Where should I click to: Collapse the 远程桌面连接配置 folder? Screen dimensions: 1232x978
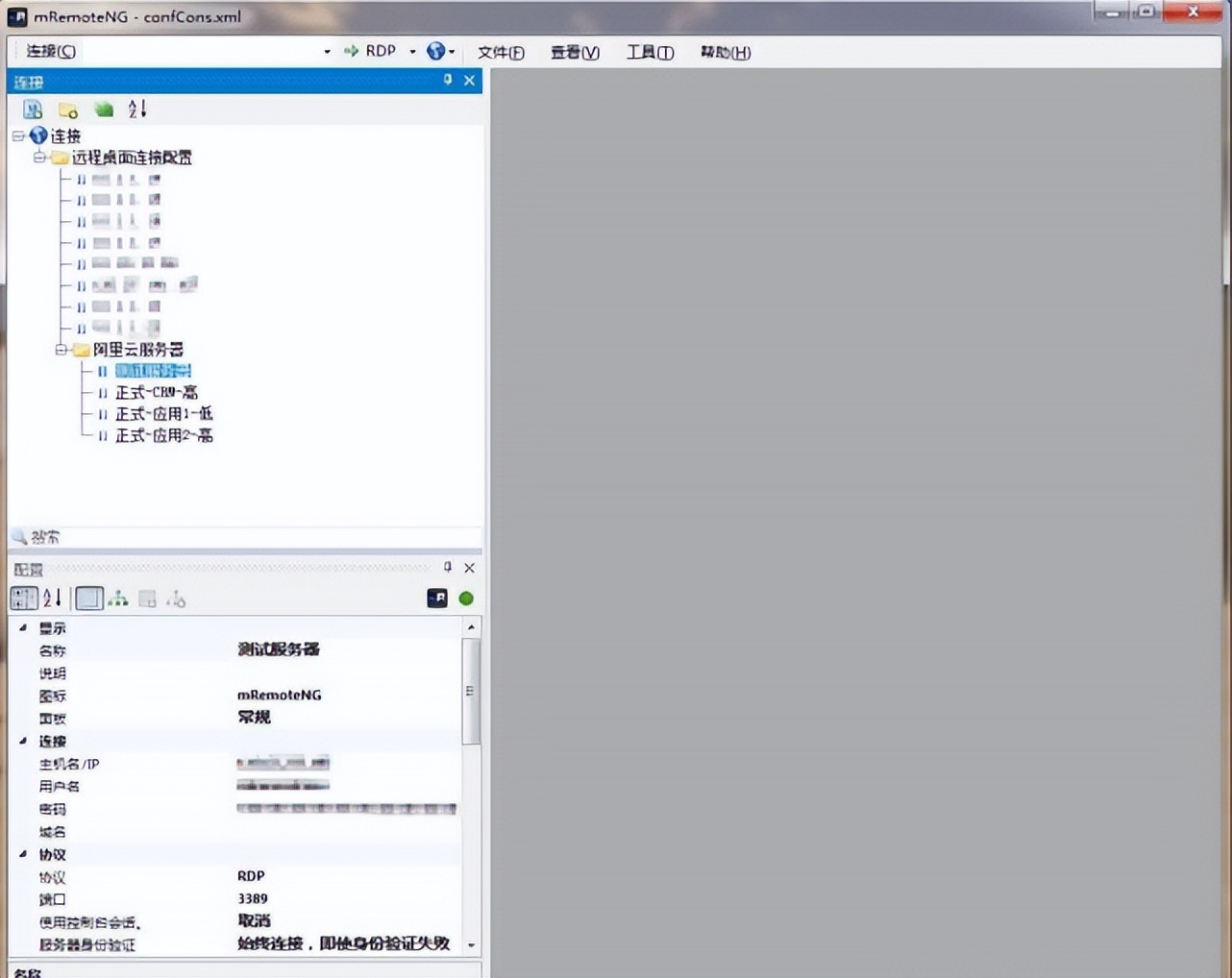[38, 157]
